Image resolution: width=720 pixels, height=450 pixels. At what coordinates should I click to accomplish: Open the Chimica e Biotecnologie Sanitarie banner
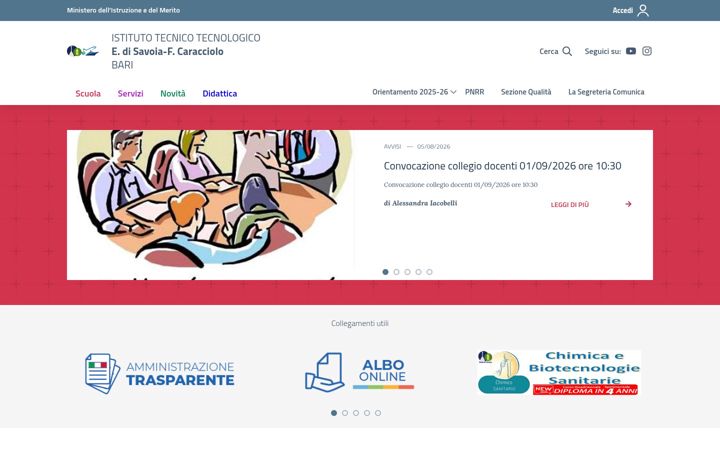559,372
